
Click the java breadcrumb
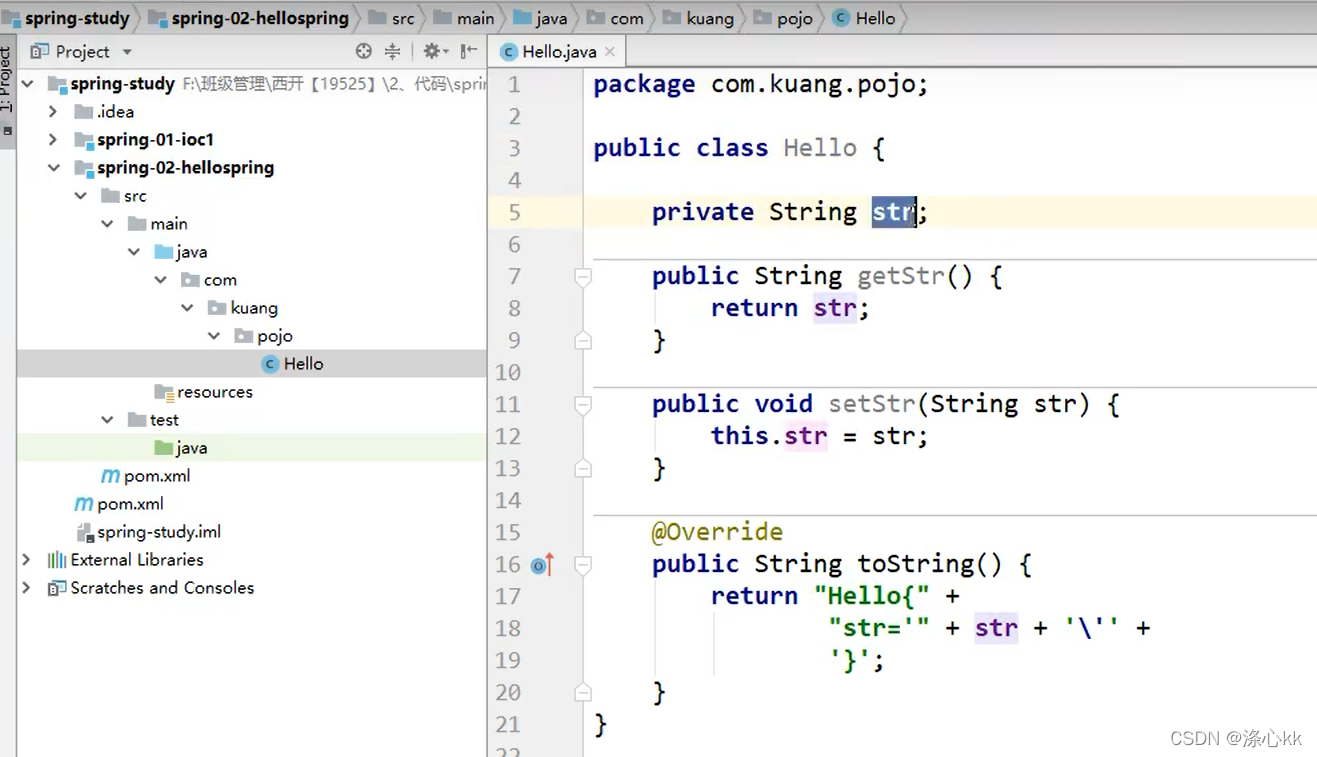[540, 18]
